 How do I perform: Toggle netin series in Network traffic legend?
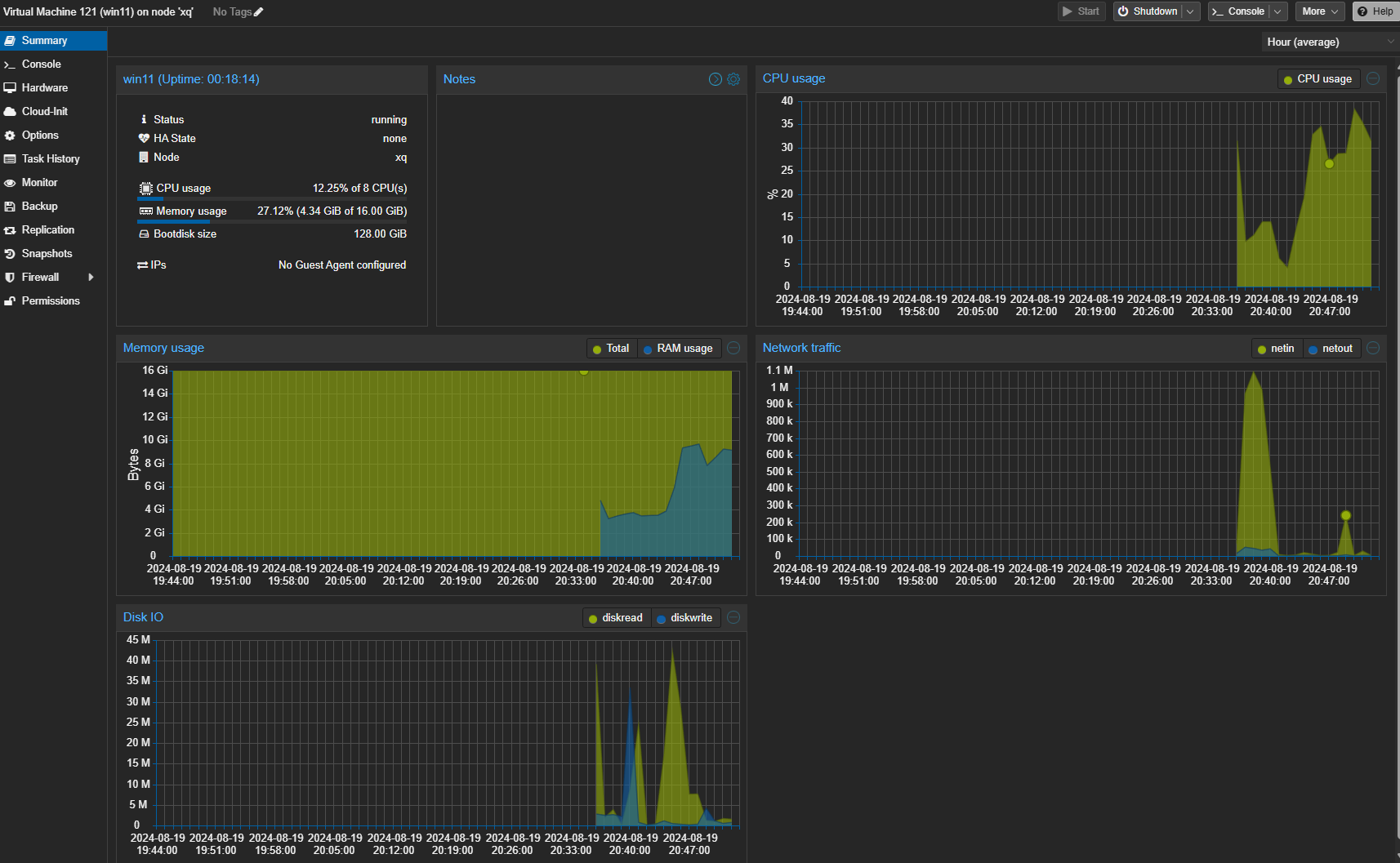point(1276,349)
